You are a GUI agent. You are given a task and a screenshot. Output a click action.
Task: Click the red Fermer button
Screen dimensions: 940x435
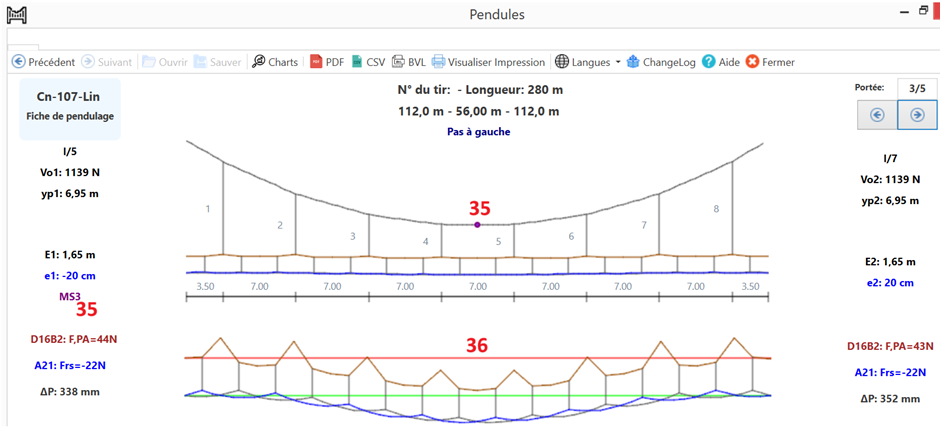770,62
